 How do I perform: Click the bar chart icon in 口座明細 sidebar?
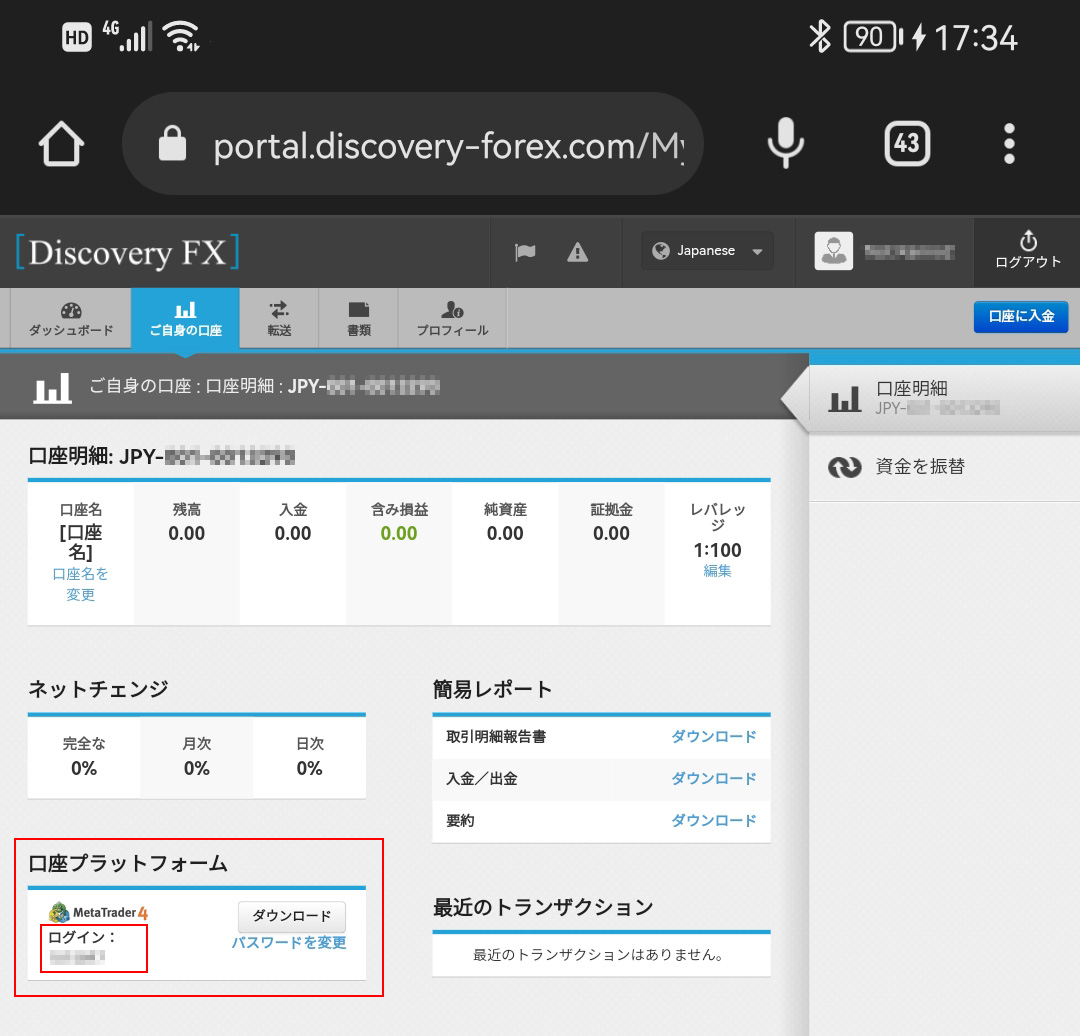tap(844, 398)
